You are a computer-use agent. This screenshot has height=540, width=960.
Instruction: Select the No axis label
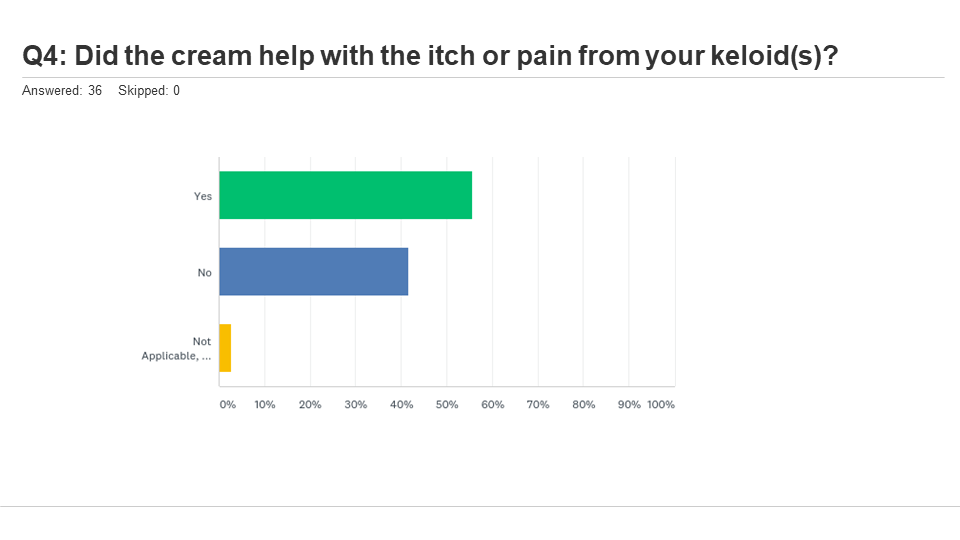click(204, 272)
